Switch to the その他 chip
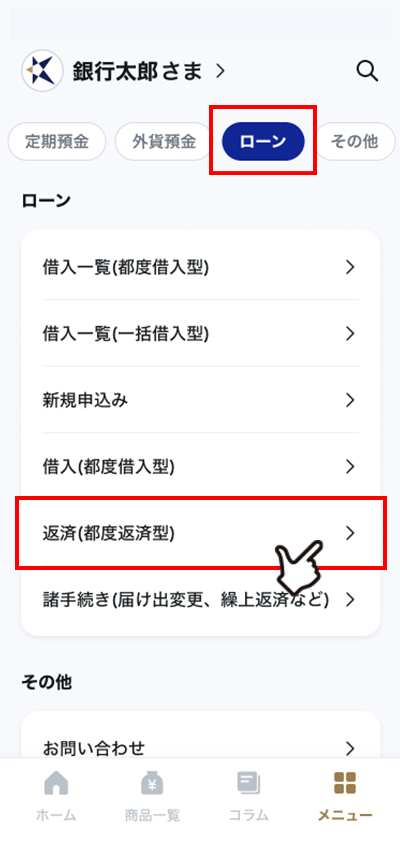This screenshot has height=866, width=400. click(x=354, y=142)
